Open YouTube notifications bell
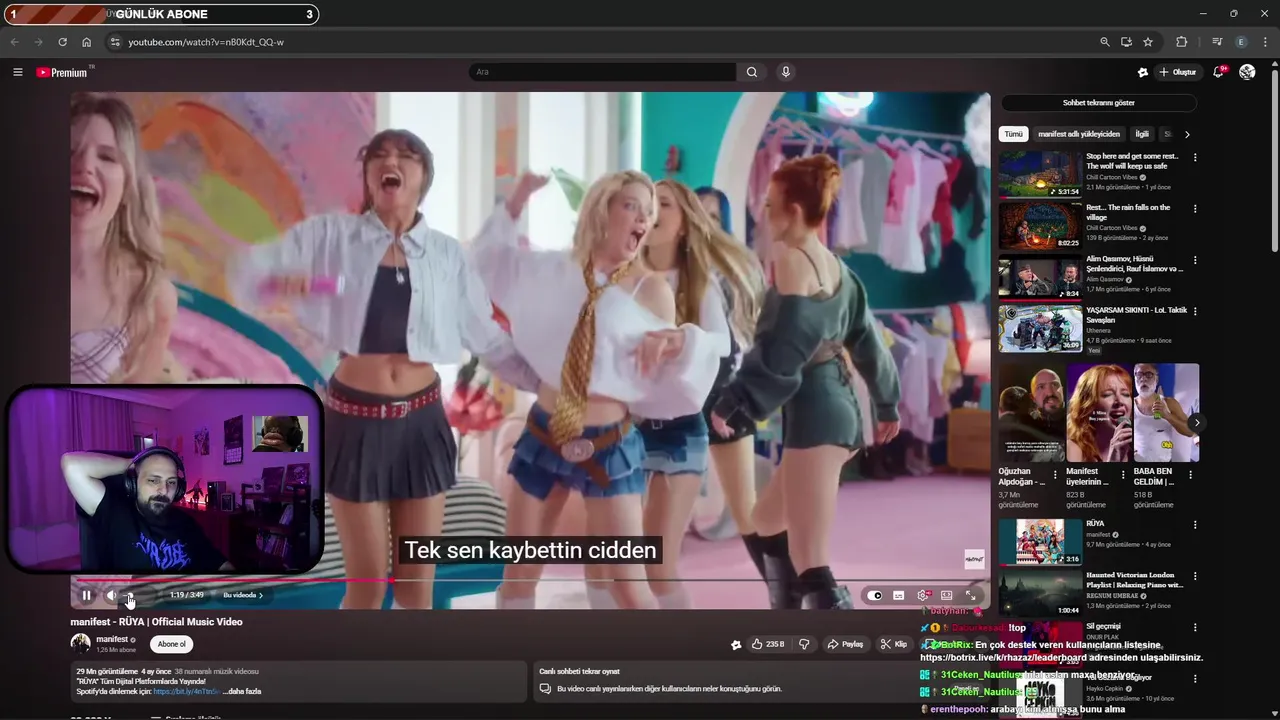This screenshot has width=1280, height=720. 1218,72
